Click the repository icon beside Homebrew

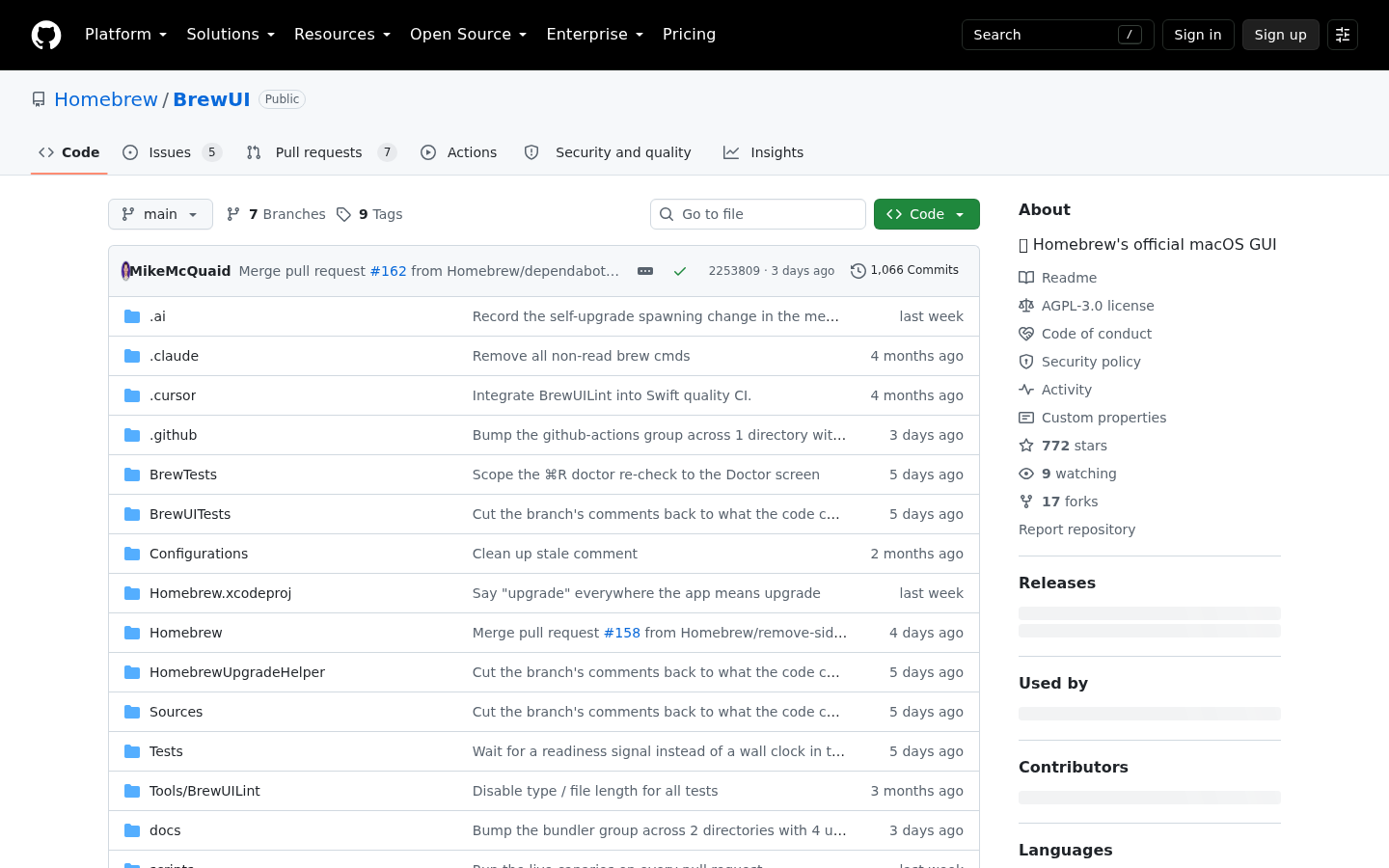pos(39,99)
